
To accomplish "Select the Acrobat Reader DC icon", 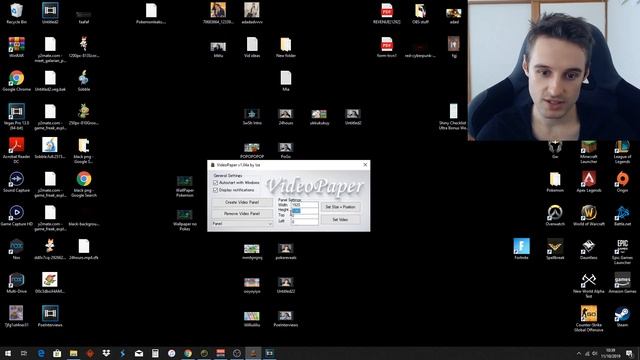I will click(16, 150).
